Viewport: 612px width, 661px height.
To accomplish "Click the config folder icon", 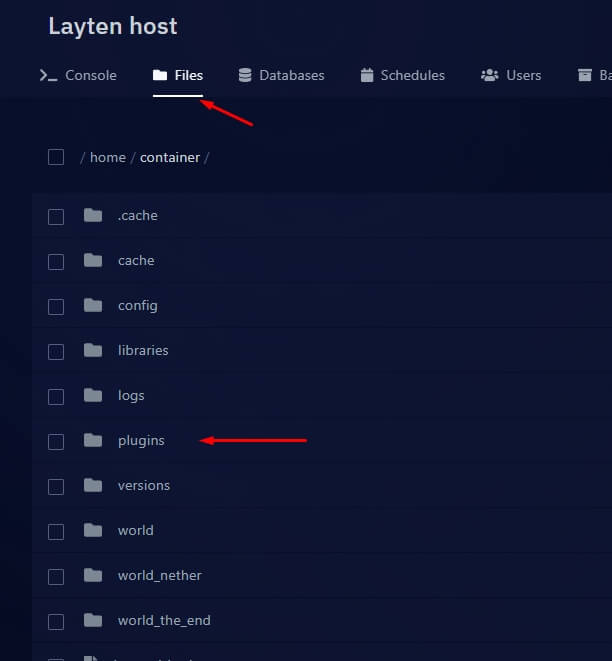I will point(93,305).
